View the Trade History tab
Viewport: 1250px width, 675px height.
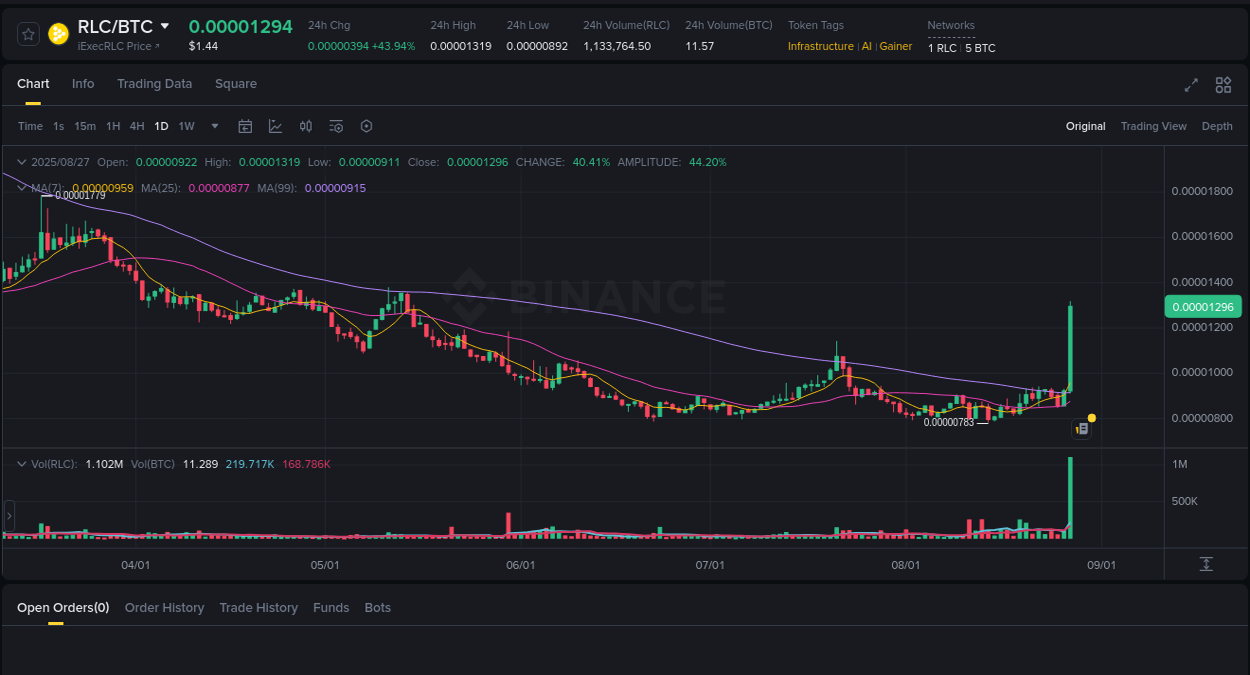(258, 608)
